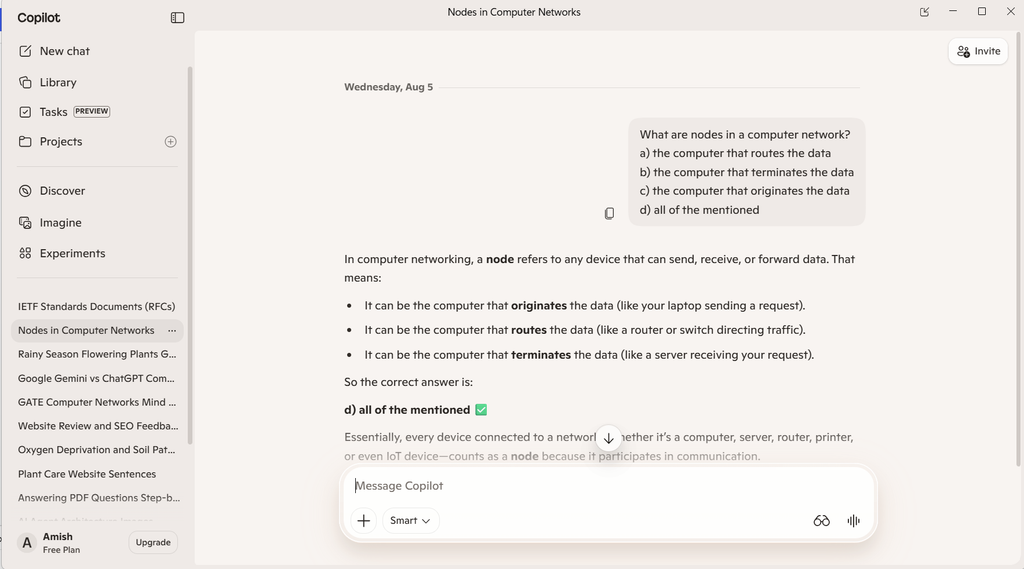Add a new project with plus icon

170,142
